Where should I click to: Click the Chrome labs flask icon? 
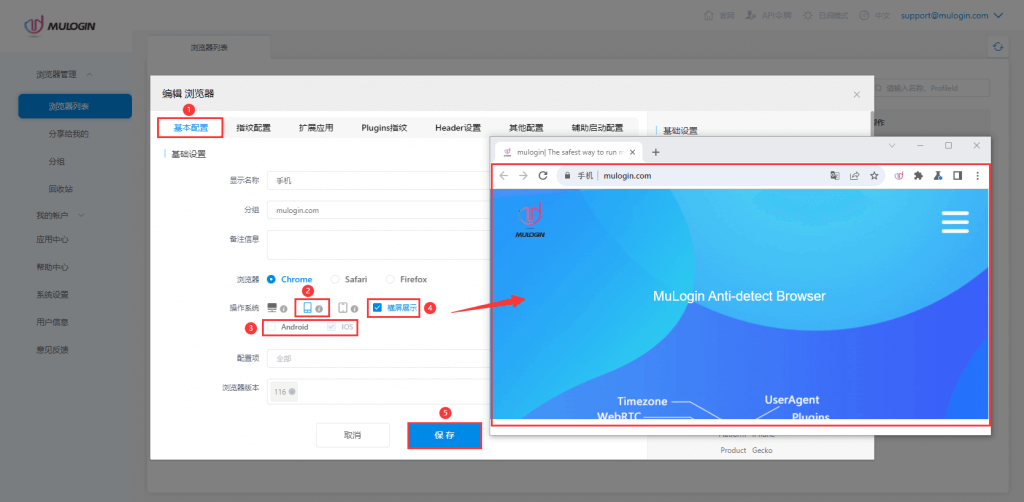coord(938,176)
